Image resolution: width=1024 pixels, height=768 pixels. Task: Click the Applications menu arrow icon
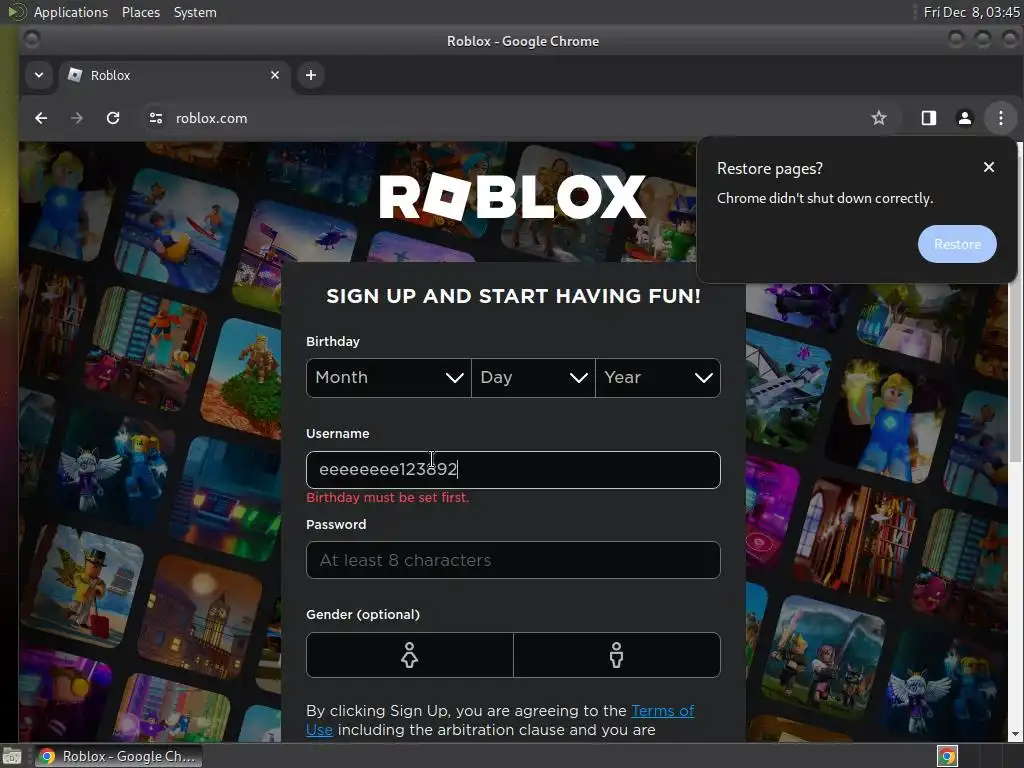coord(16,12)
